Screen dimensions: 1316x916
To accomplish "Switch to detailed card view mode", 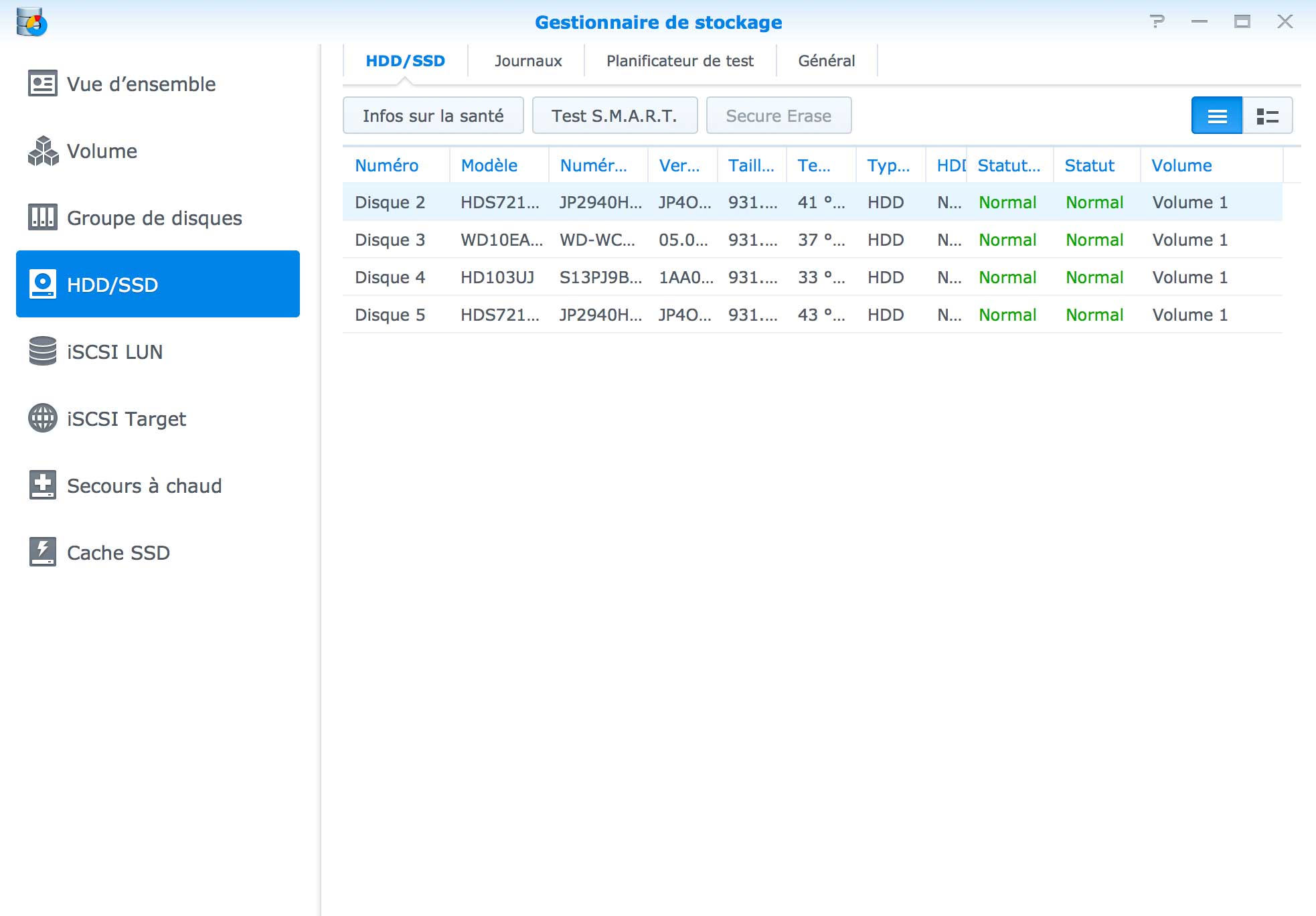I will (1267, 116).
